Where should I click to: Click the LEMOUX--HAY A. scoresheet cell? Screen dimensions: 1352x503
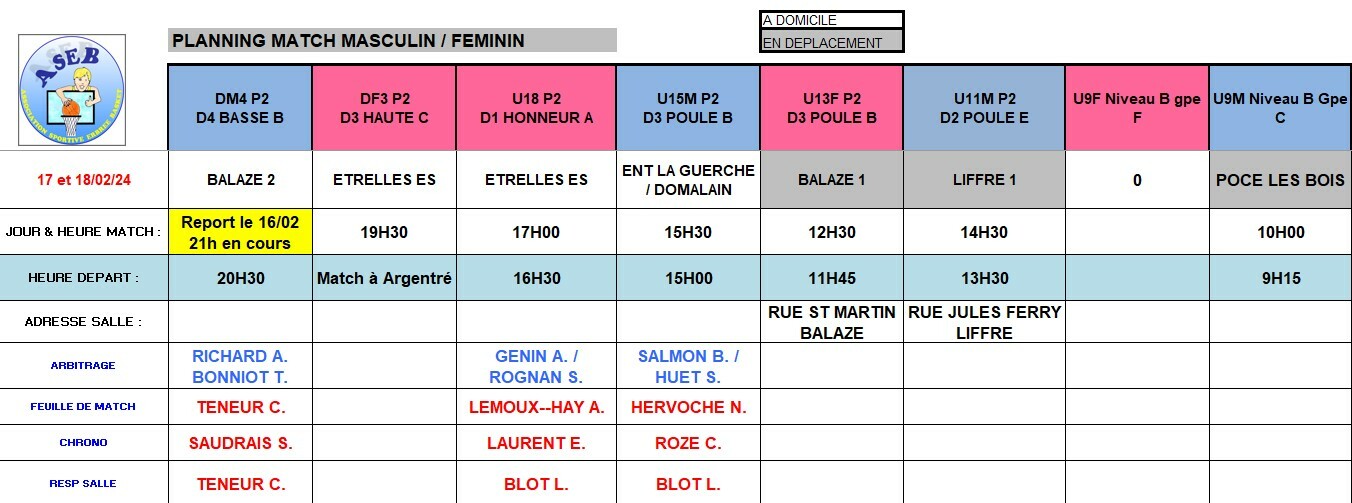(536, 407)
